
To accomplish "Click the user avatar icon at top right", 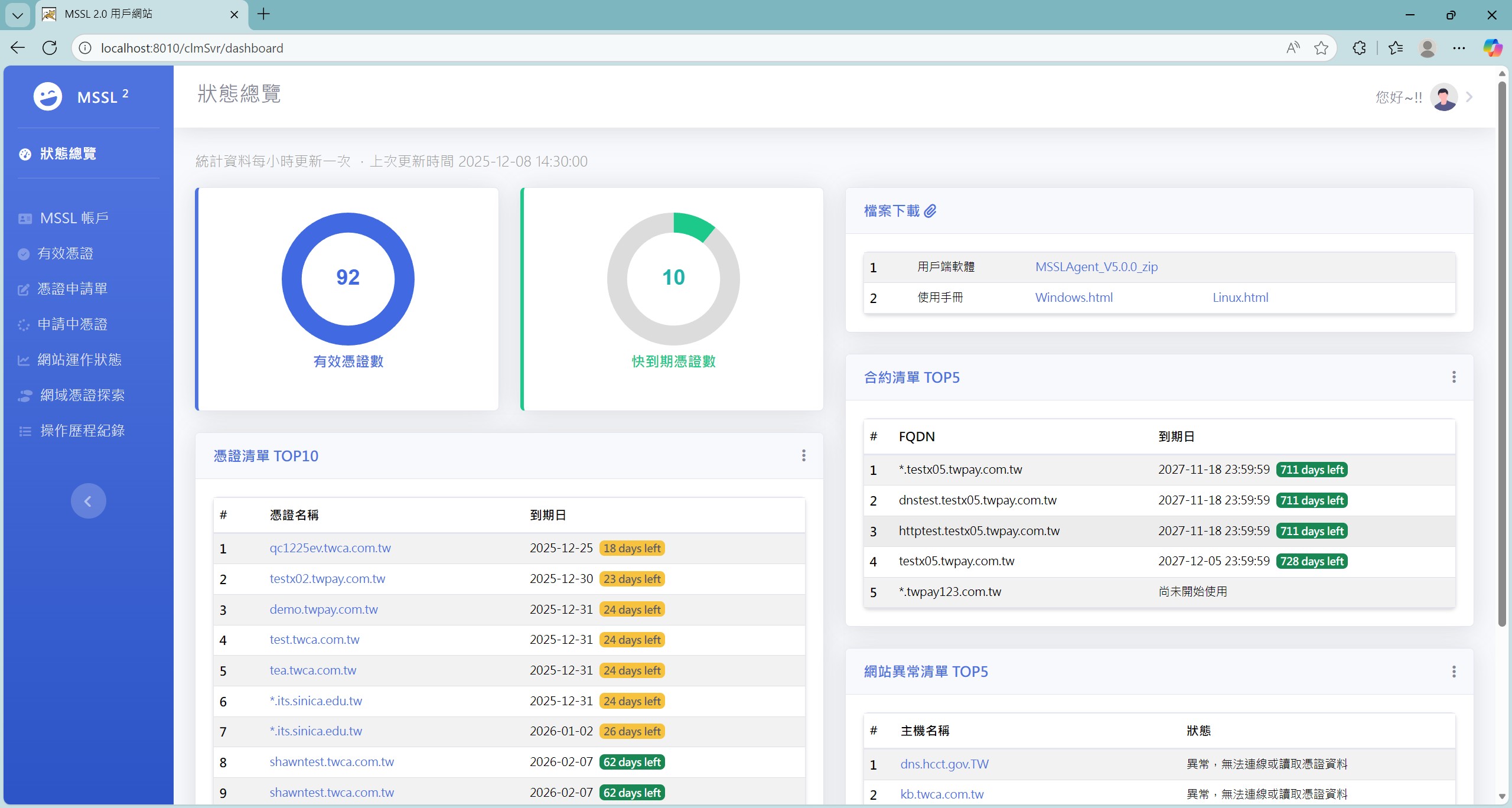I will pyautogui.click(x=1443, y=97).
